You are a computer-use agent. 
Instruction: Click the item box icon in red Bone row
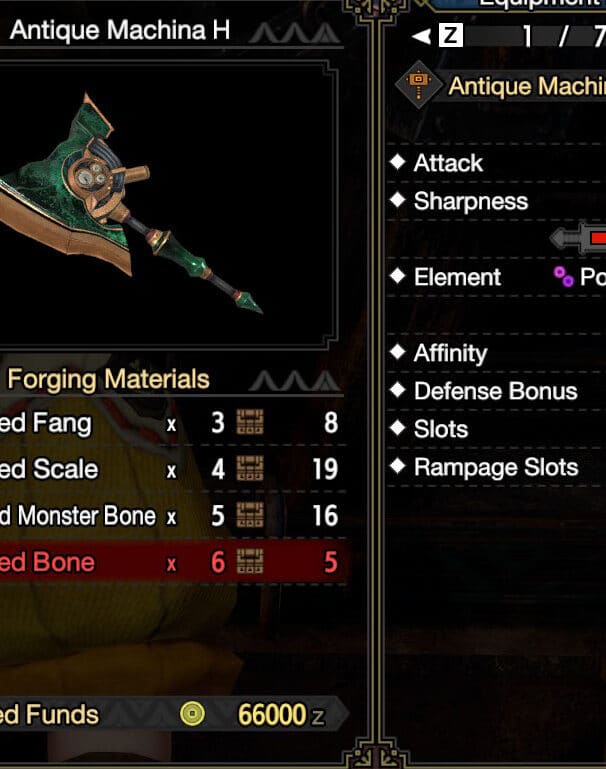[250, 562]
